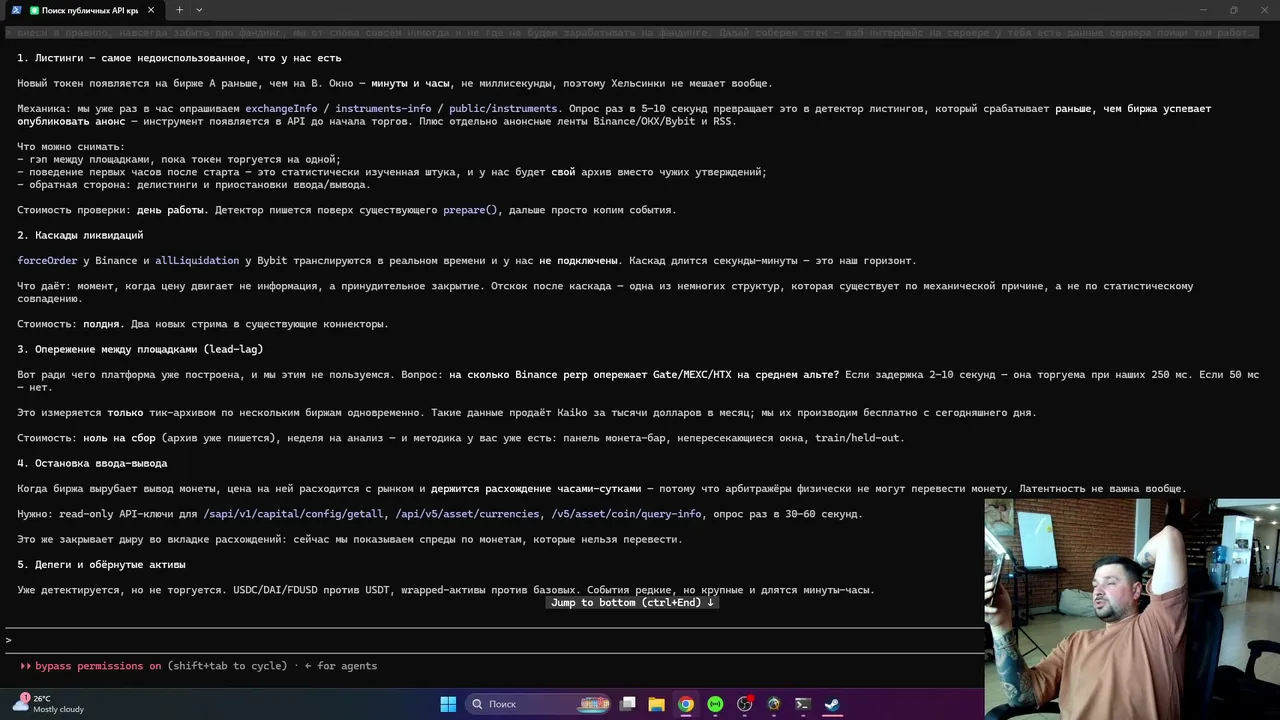Open the Task View icon in taskbar
Viewport: 1280px width, 720px height.
(x=628, y=704)
